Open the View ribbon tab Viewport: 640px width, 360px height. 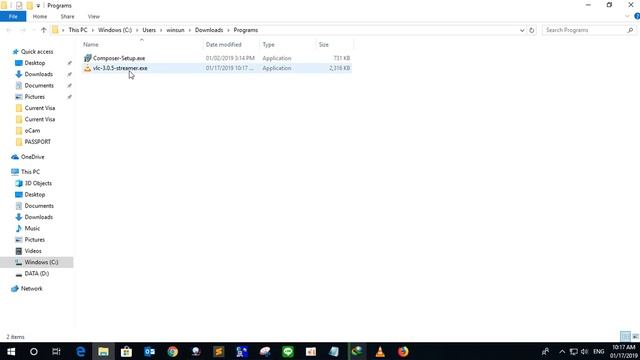(x=93, y=16)
